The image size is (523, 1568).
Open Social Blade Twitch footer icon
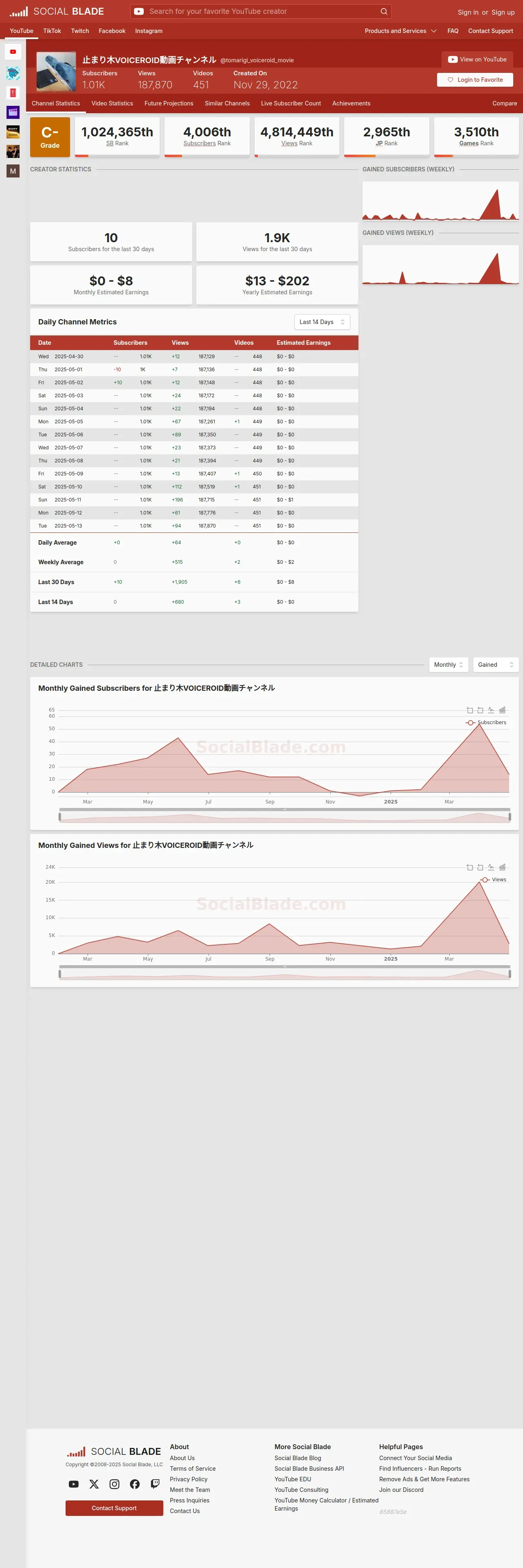[155, 1484]
